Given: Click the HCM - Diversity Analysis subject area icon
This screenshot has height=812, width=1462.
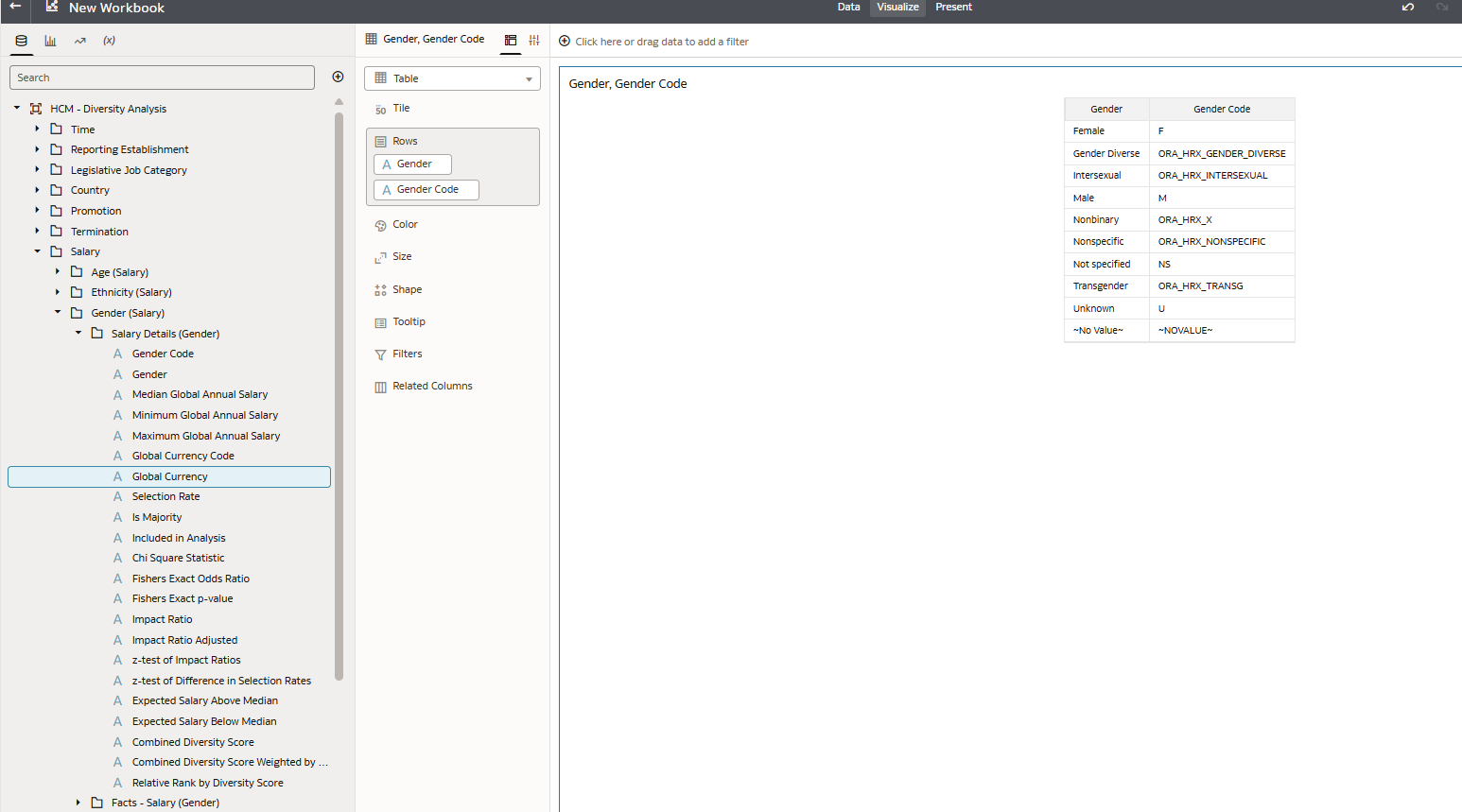Looking at the screenshot, I should point(36,109).
